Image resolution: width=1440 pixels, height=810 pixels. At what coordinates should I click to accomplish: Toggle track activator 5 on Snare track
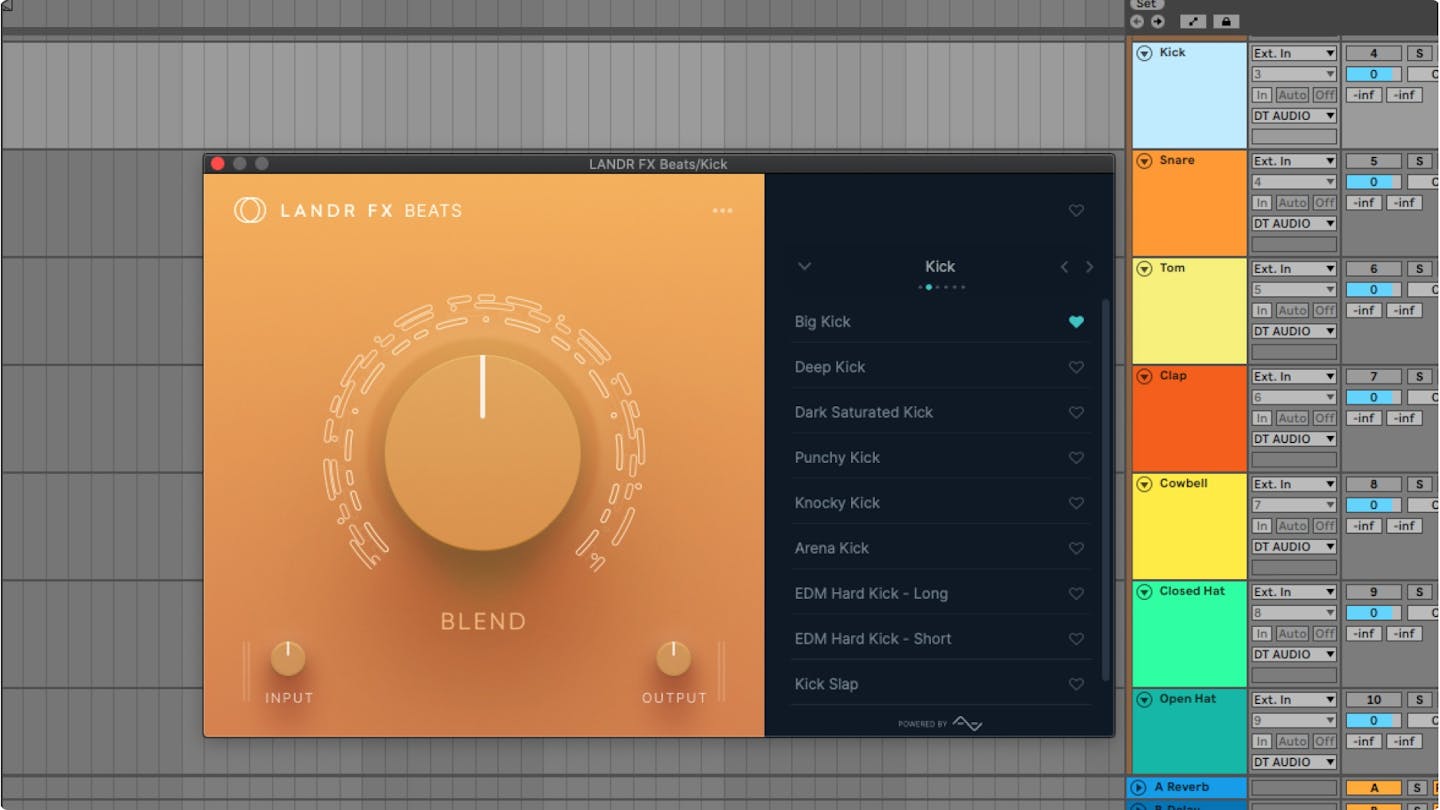pyautogui.click(x=1373, y=161)
